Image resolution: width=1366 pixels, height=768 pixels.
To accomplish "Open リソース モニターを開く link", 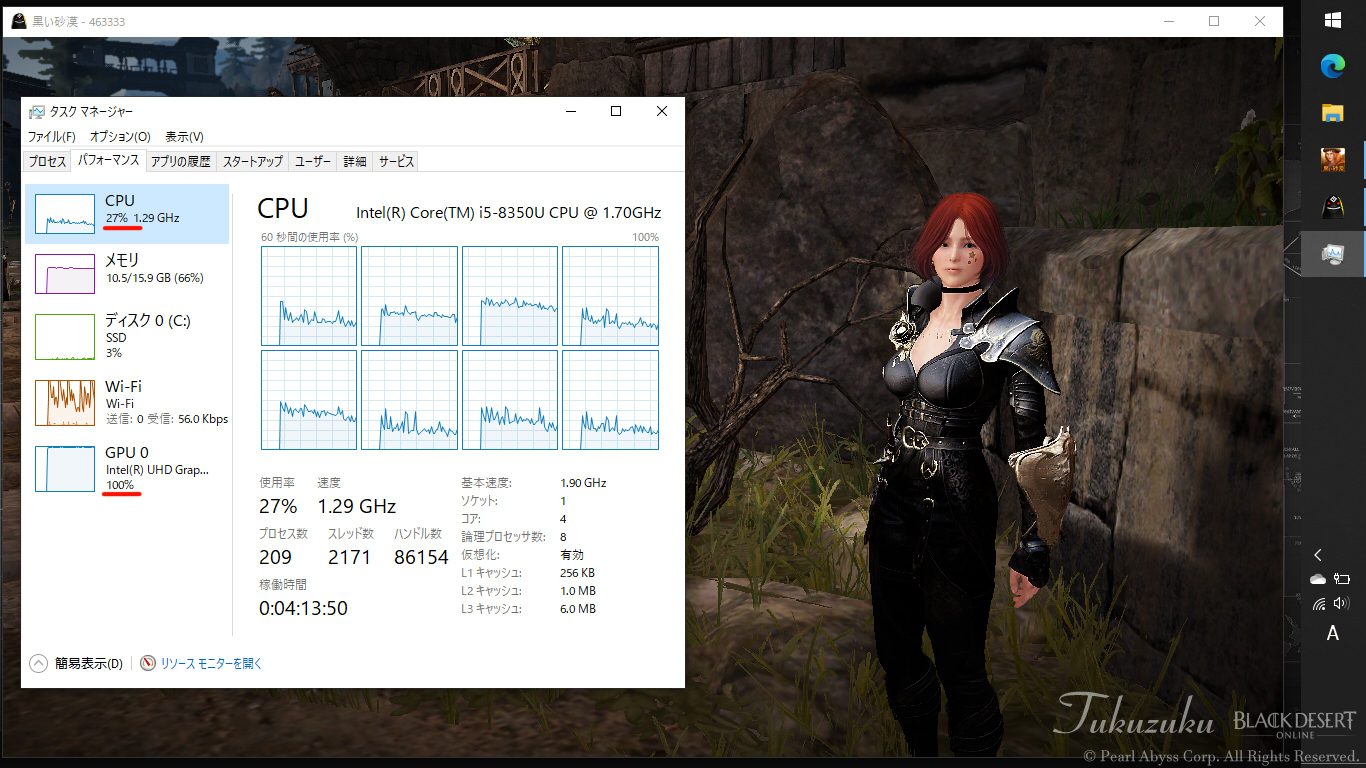I will (x=211, y=663).
